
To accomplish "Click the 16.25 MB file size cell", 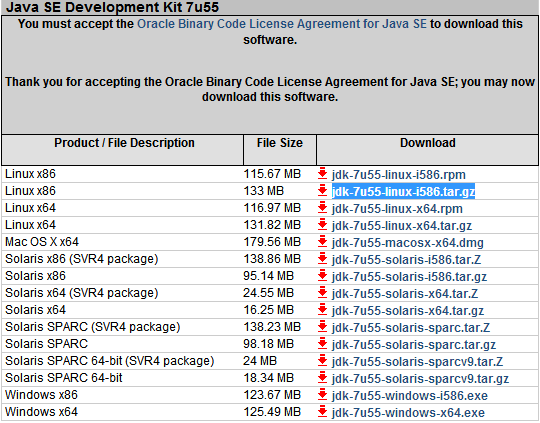I will 269,310.
